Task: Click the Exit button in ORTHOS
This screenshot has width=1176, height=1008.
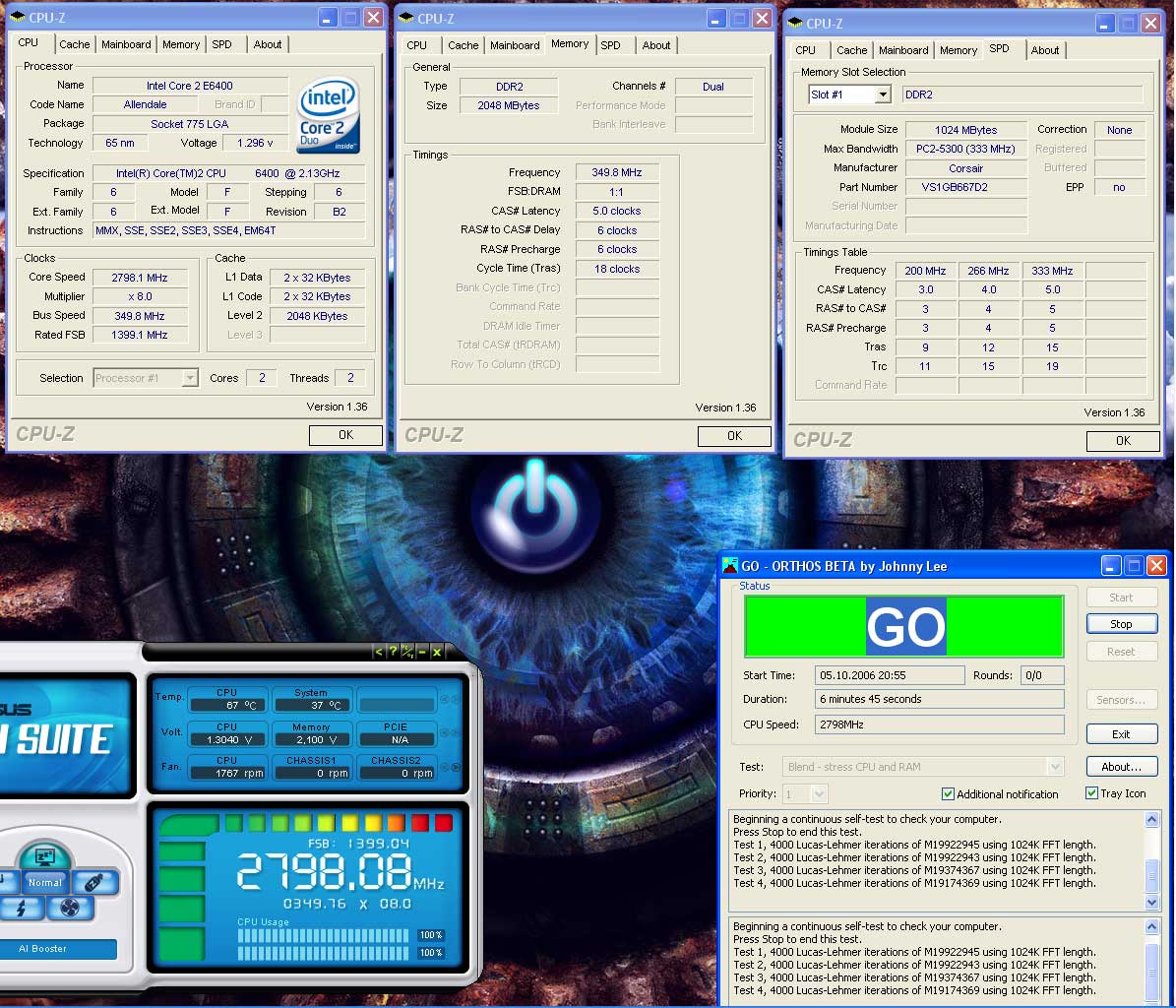Action: (1121, 734)
